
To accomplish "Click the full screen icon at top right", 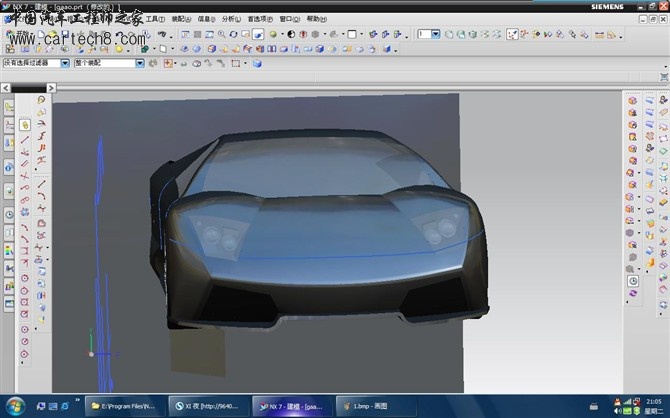I will (664, 77).
